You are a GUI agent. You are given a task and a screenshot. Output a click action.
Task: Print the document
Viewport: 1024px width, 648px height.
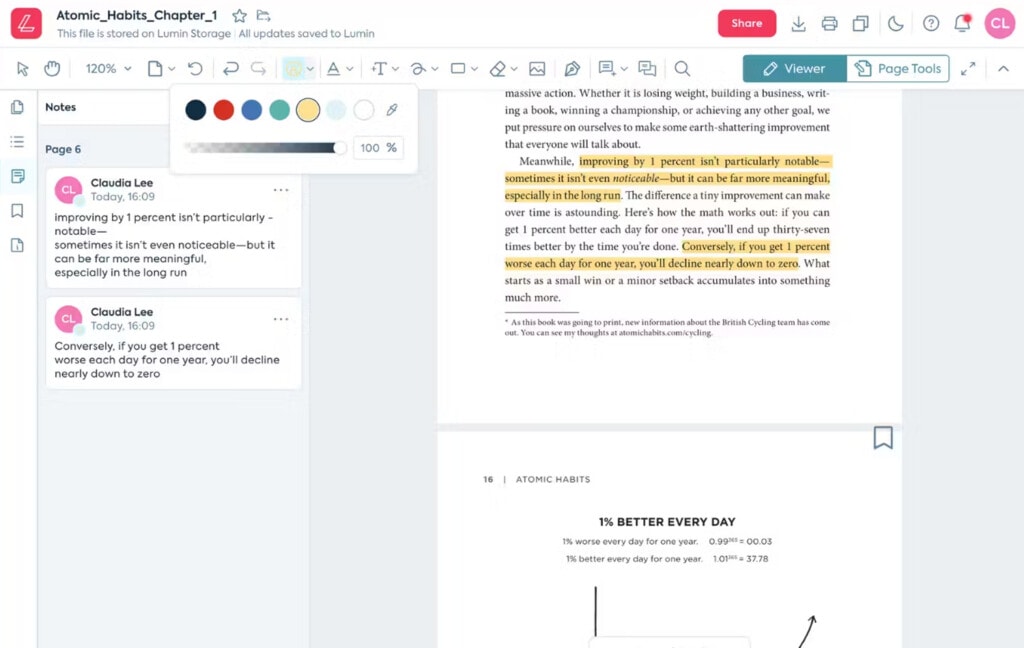[830, 22]
